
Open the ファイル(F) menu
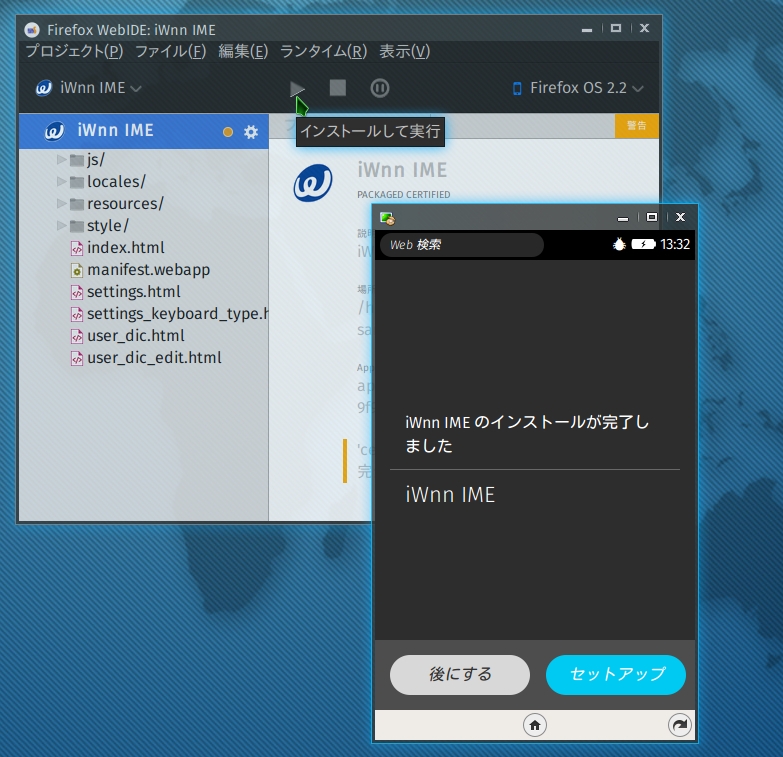point(170,51)
